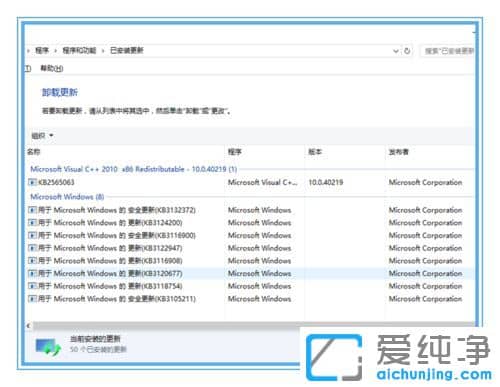
Task: Select the 安全更新(KB3116900) row name
Action: 117,235
